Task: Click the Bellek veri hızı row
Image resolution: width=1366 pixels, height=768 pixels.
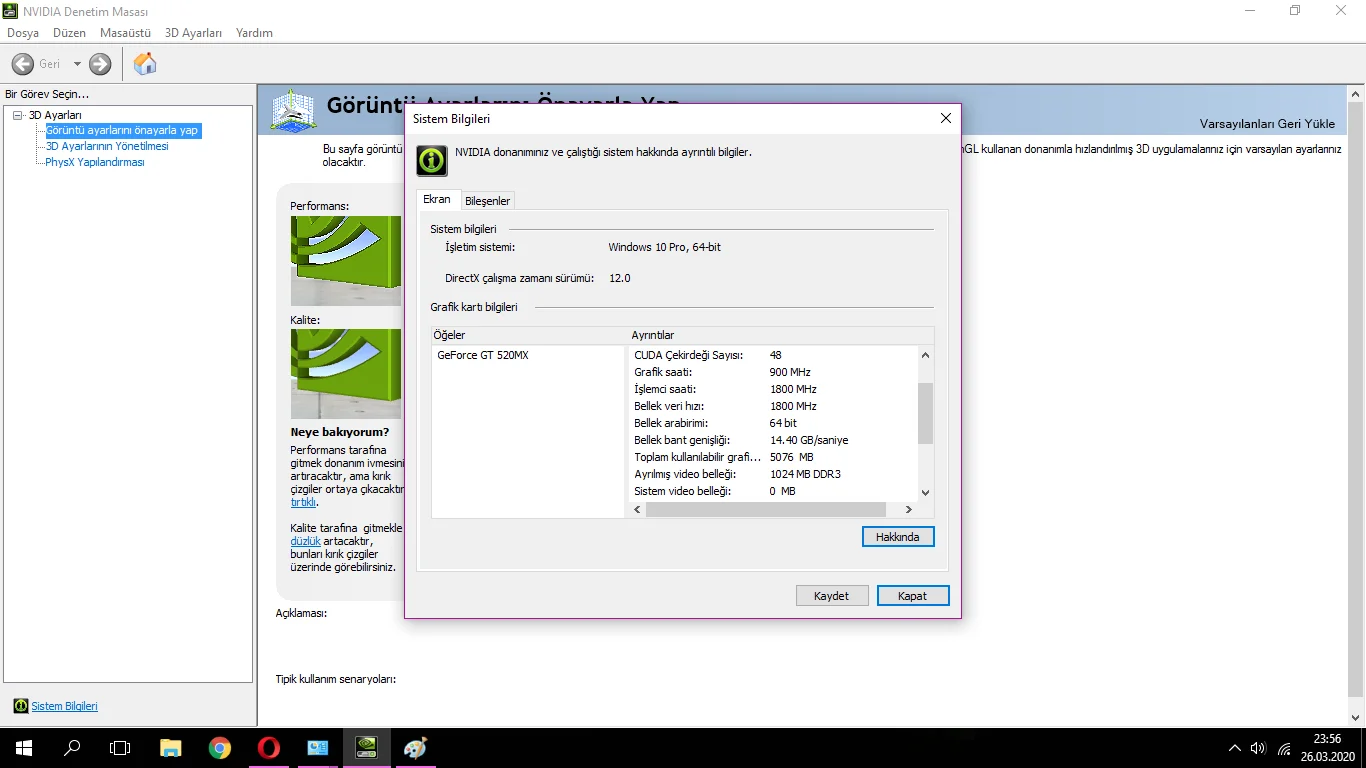Action: [x=772, y=406]
